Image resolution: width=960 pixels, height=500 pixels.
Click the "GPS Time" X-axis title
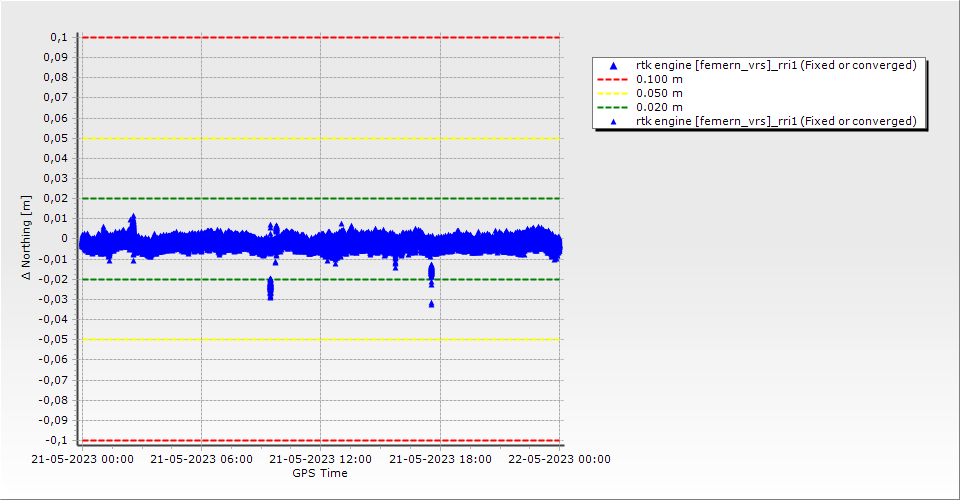tap(320, 473)
